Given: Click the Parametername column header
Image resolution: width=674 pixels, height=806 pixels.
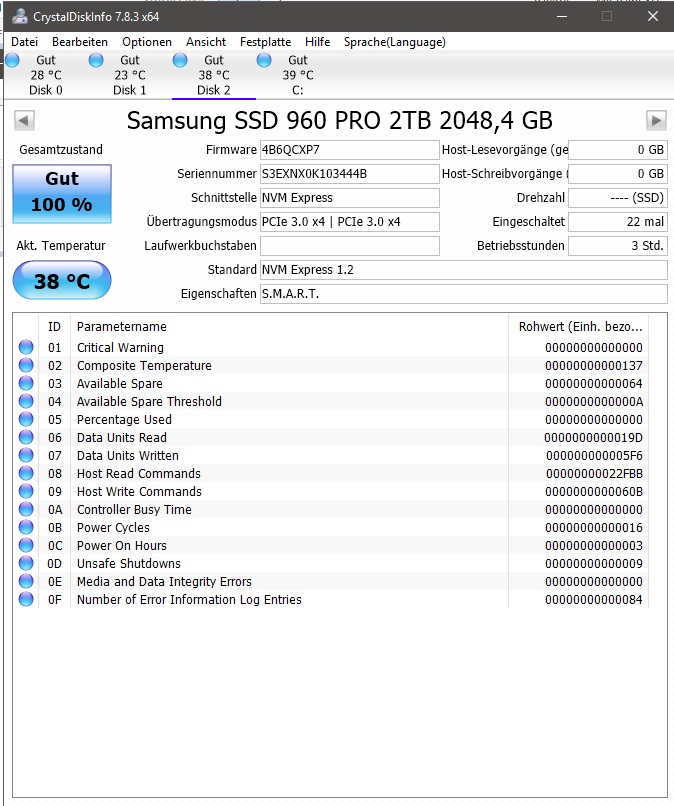Looking at the screenshot, I should coord(289,327).
